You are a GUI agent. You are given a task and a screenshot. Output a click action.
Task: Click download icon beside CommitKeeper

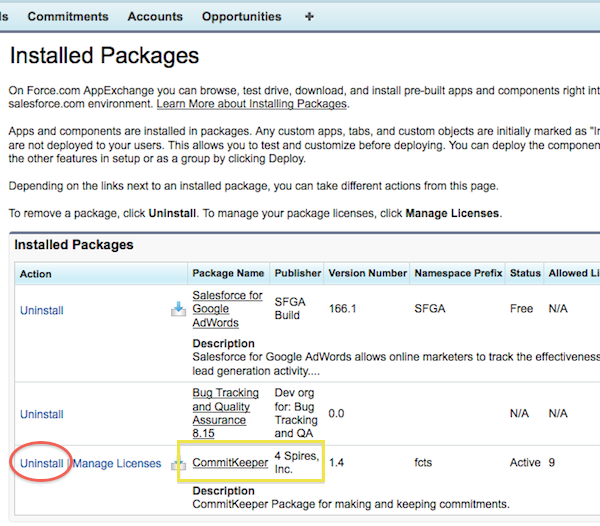tap(178, 464)
